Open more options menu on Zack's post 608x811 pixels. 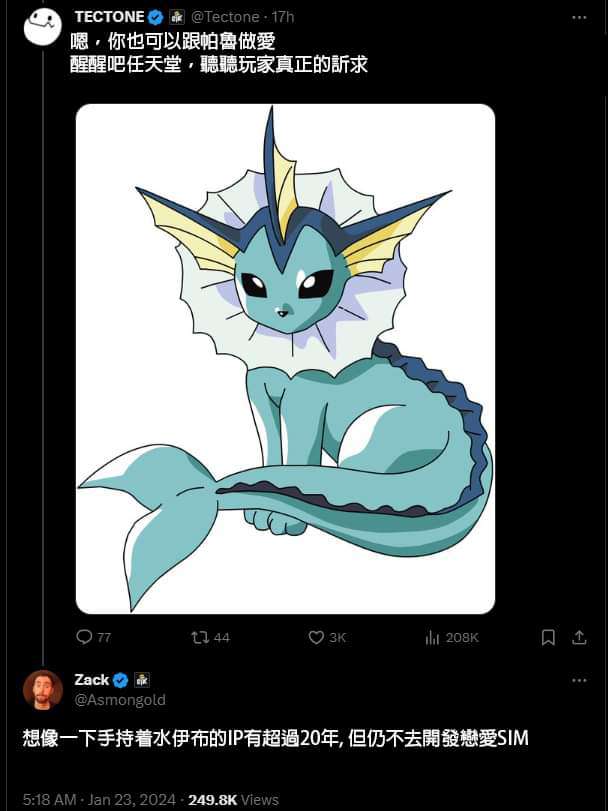pos(579,680)
